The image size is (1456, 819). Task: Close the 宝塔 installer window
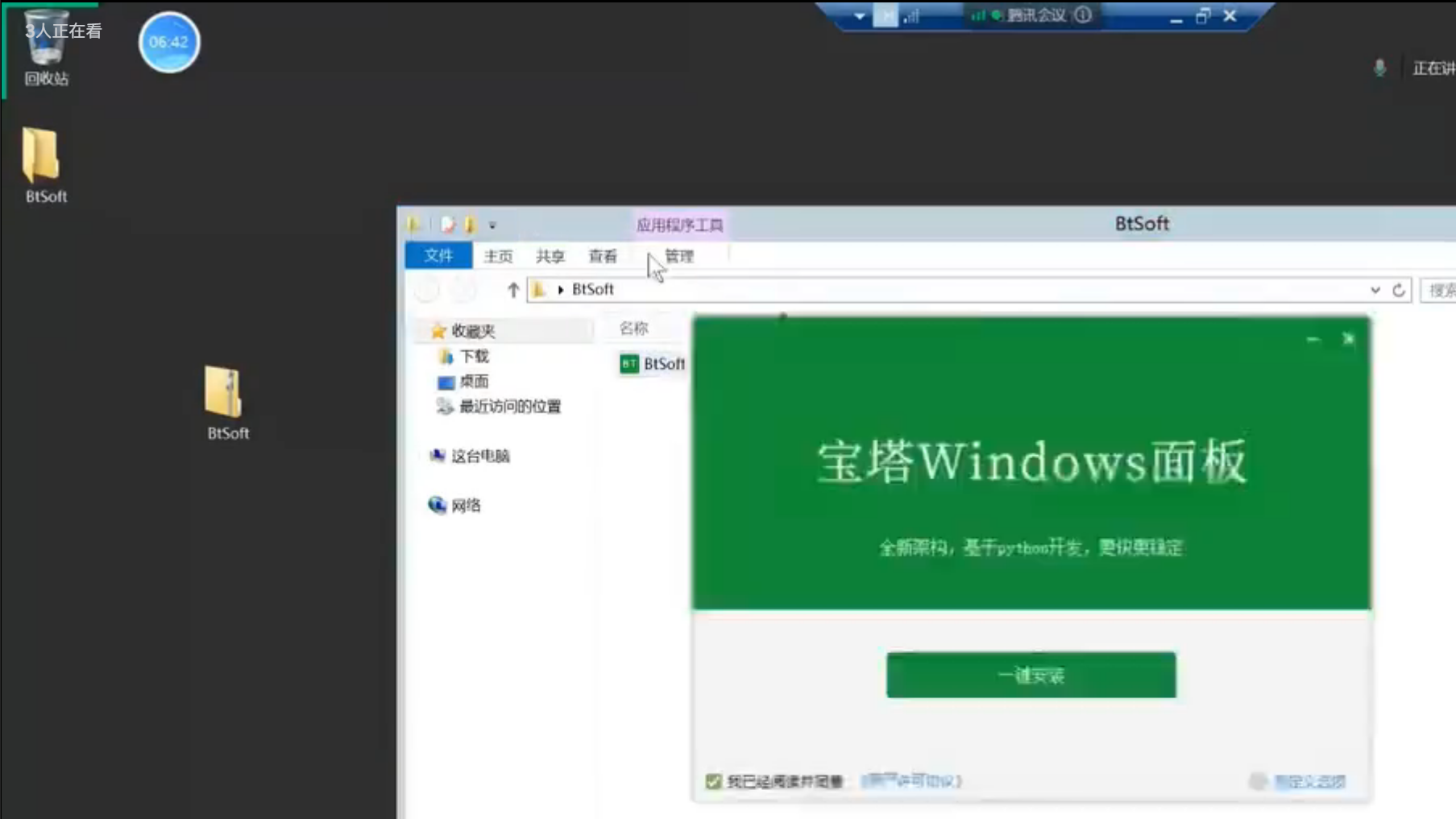1348,339
